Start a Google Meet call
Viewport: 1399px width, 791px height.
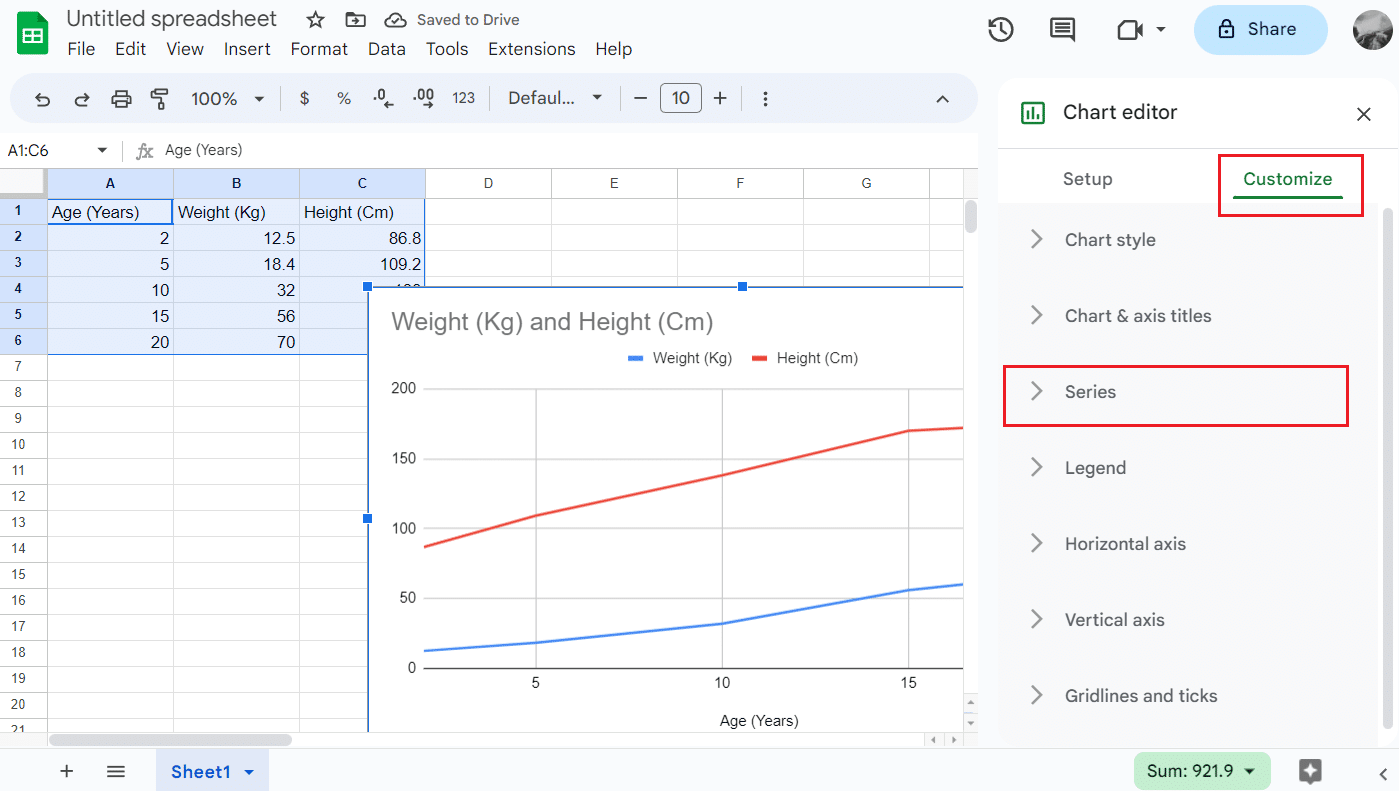point(1131,30)
